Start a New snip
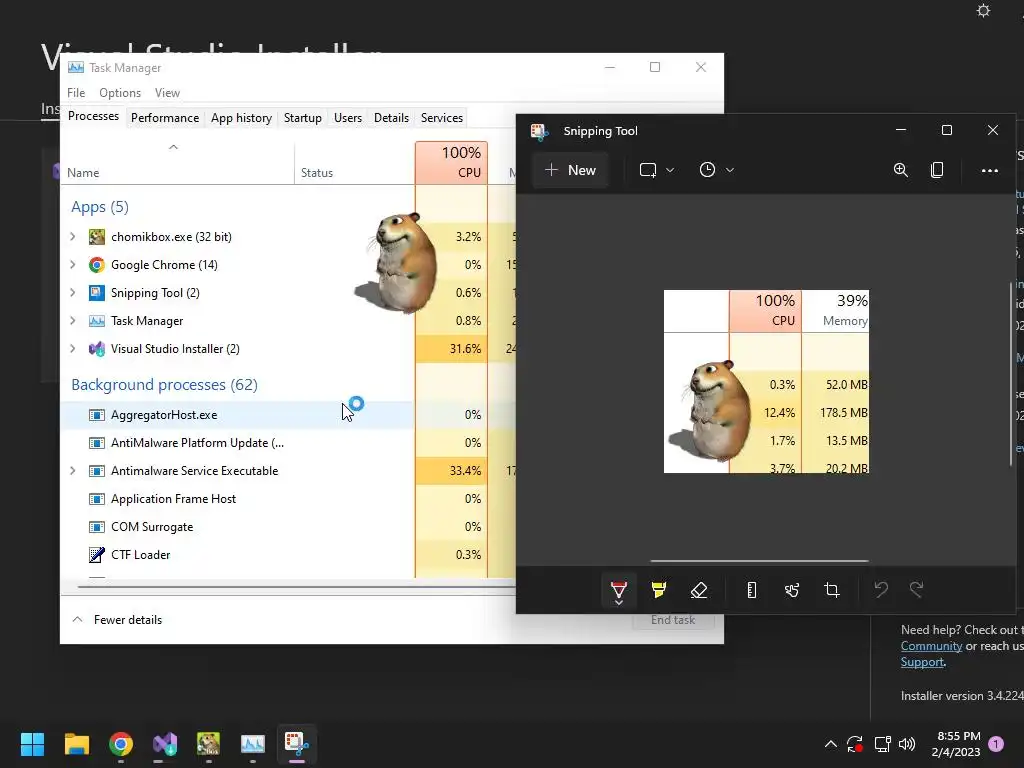Image resolution: width=1024 pixels, height=768 pixels. coord(570,170)
